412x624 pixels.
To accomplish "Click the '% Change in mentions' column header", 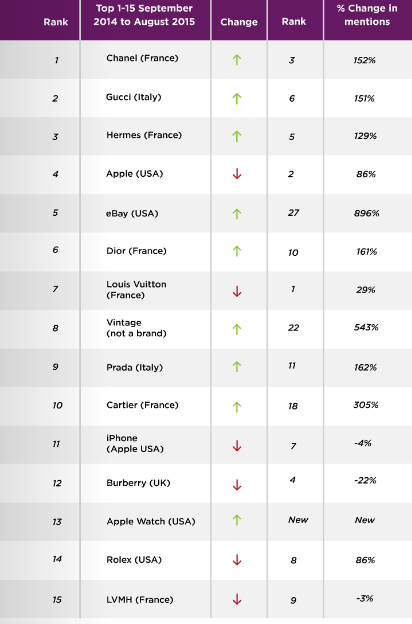I will pos(367,15).
